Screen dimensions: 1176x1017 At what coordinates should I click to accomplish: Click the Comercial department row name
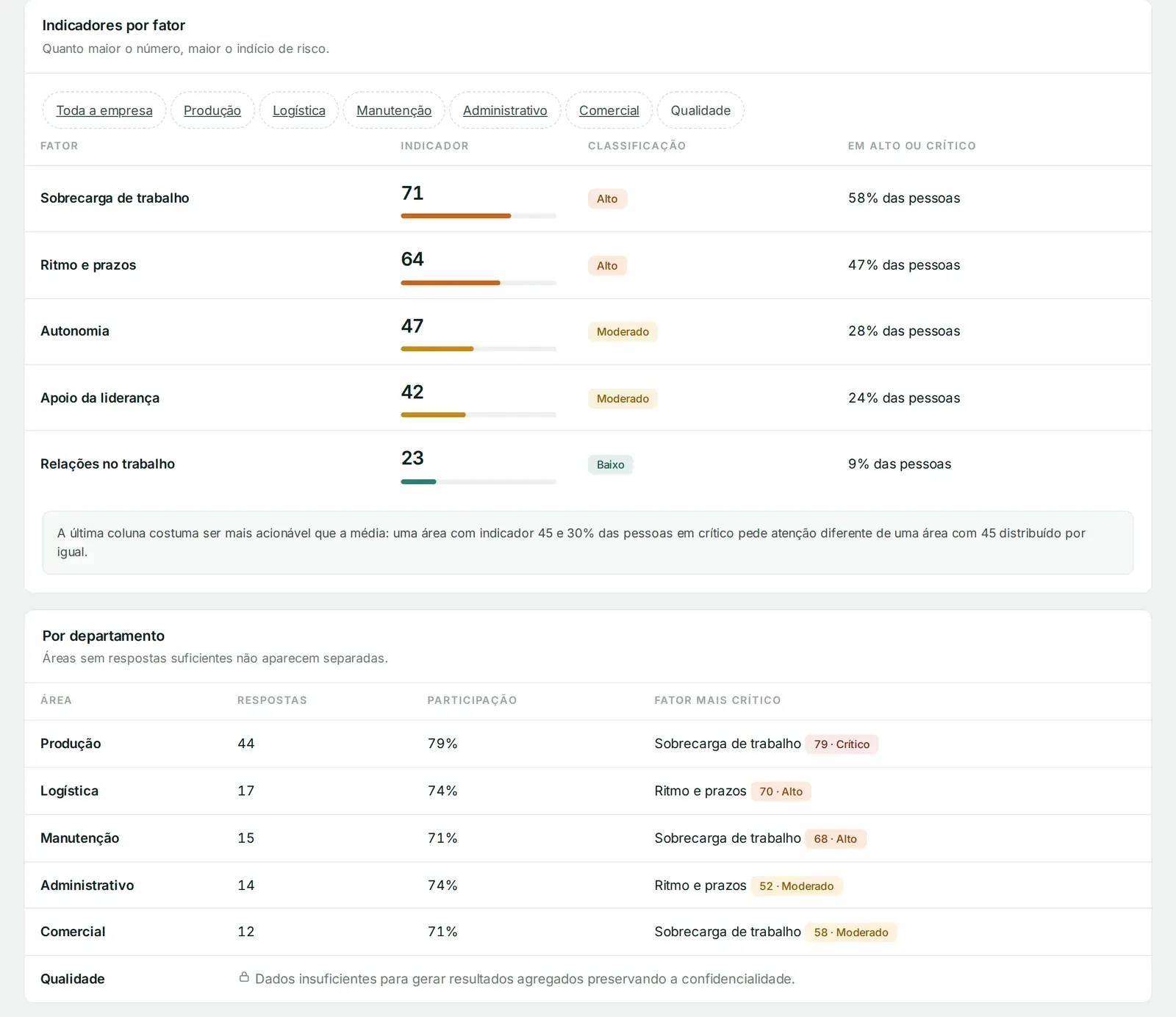(x=73, y=932)
